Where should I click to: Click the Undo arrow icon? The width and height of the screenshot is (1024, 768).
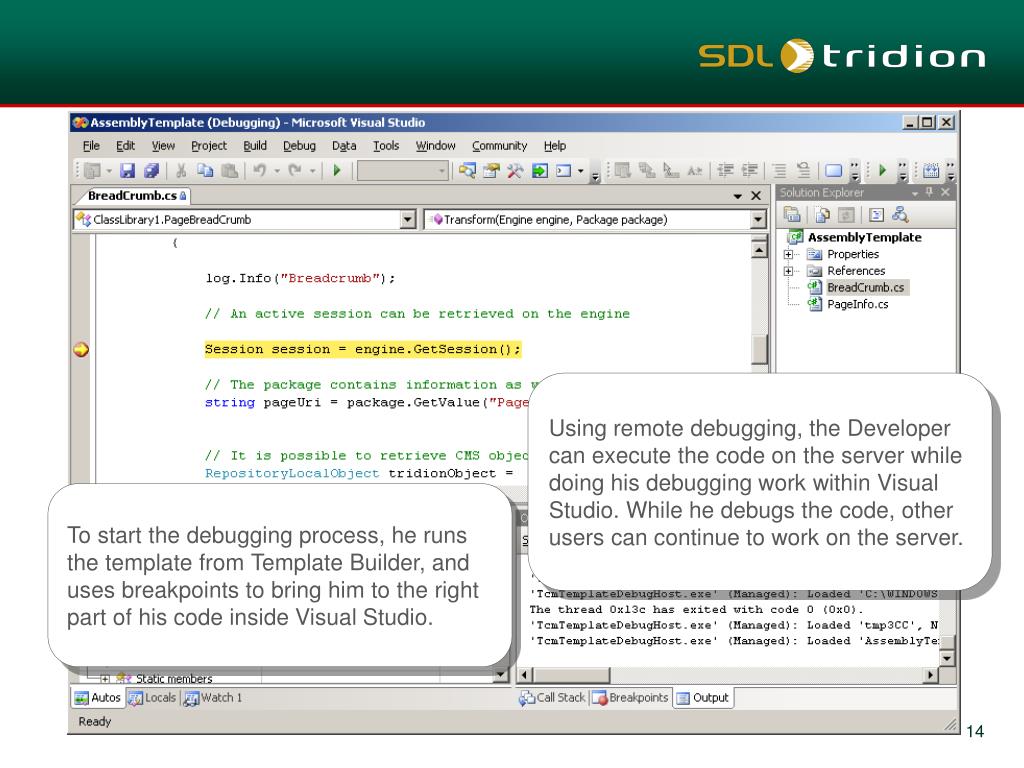pyautogui.click(x=260, y=171)
